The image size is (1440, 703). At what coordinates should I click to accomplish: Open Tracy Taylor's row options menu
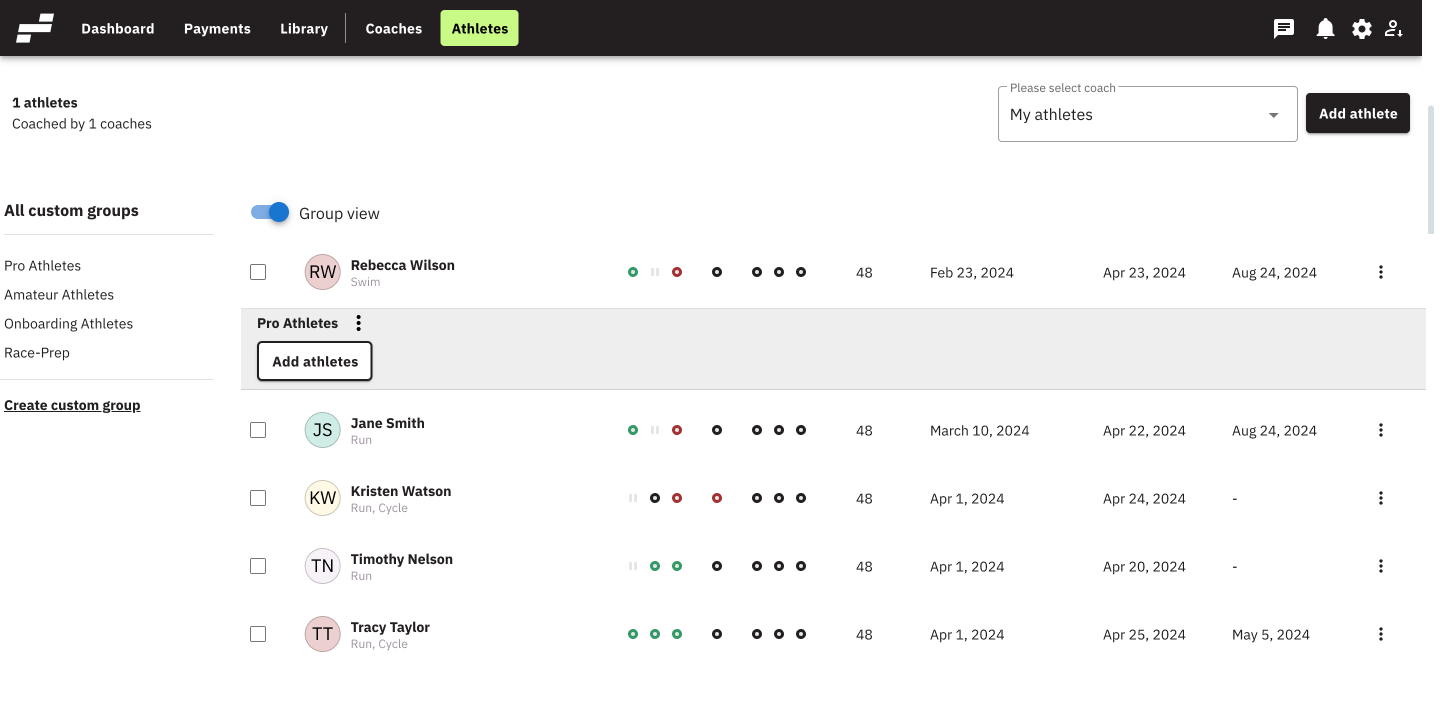click(x=1381, y=634)
